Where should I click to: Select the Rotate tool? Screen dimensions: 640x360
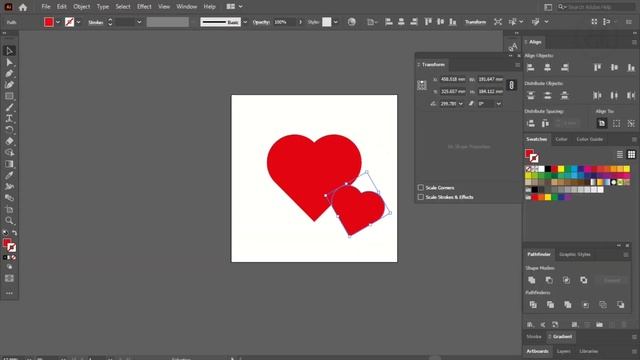9,130
